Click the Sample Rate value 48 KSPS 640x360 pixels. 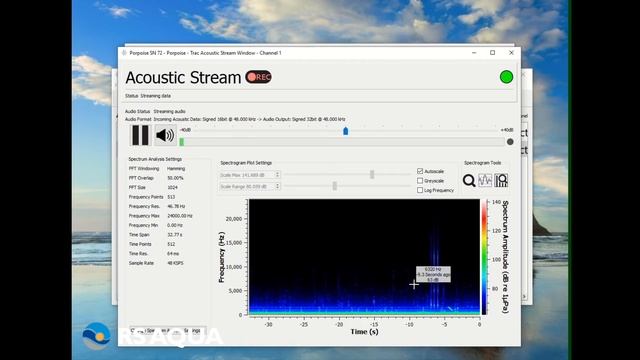[x=175, y=263]
